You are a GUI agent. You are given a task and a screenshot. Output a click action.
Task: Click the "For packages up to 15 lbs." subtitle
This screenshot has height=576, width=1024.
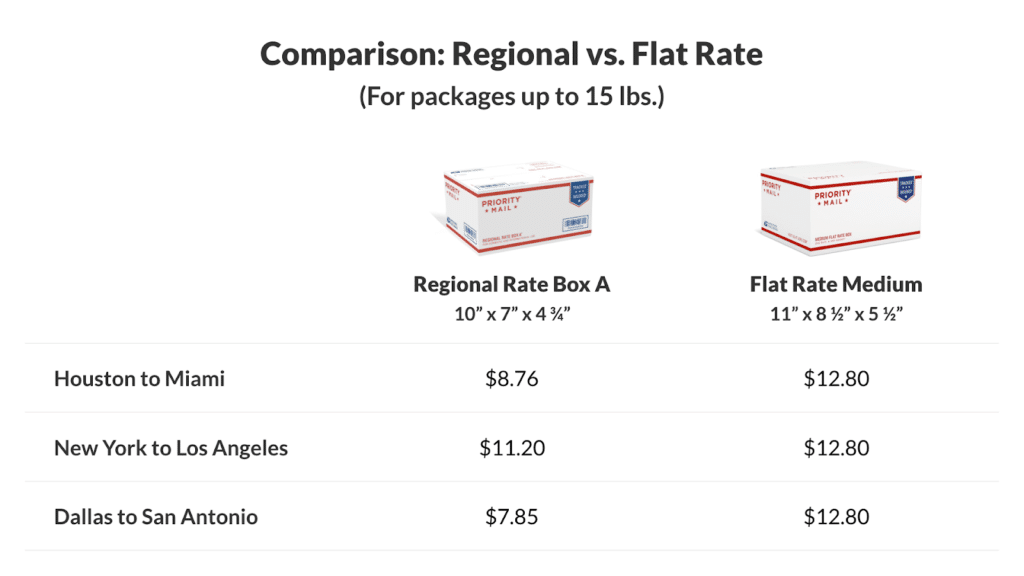tap(511, 98)
